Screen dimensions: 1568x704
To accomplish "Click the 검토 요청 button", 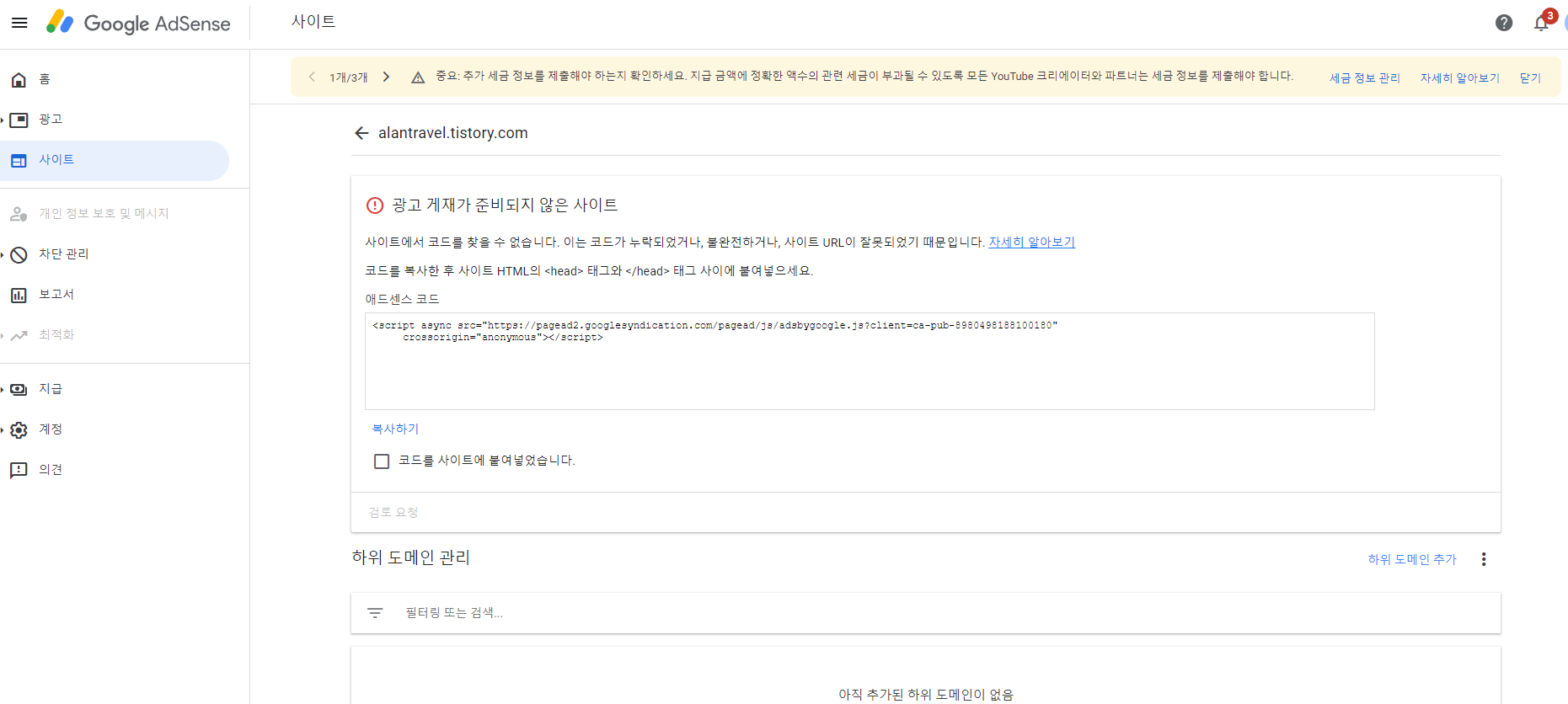I will 393,513.
